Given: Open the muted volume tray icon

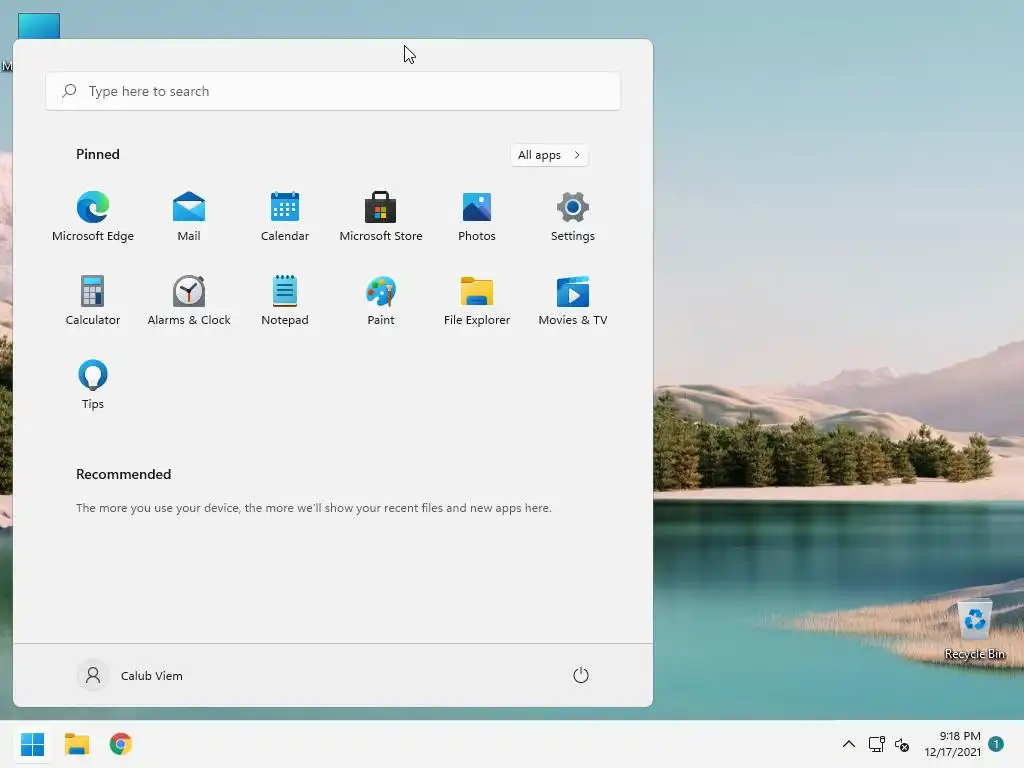Looking at the screenshot, I should (902, 744).
